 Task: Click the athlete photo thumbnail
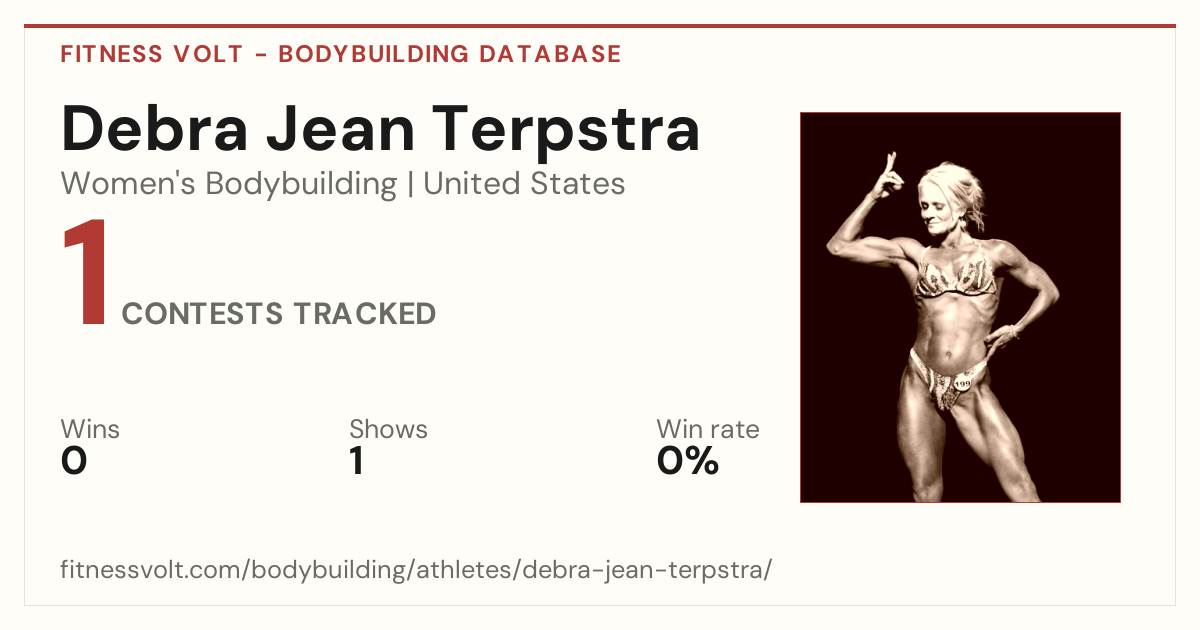point(960,307)
